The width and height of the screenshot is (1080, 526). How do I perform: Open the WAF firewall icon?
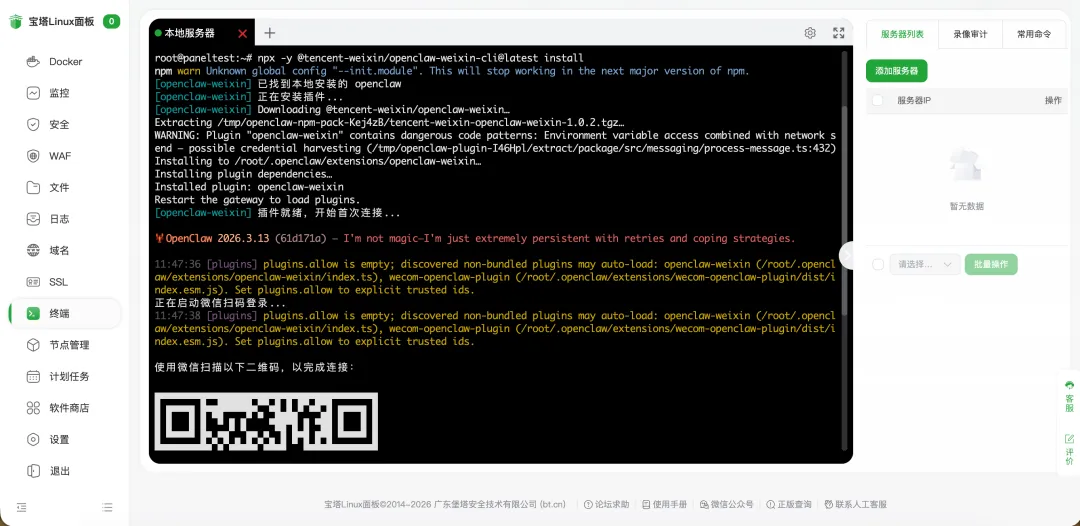click(33, 156)
